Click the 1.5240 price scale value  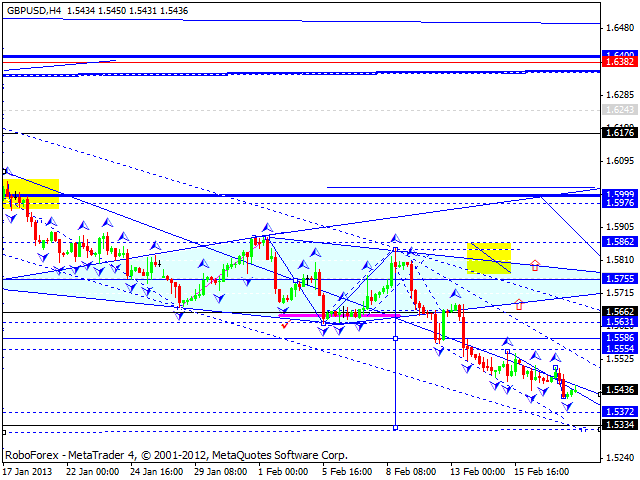620,458
